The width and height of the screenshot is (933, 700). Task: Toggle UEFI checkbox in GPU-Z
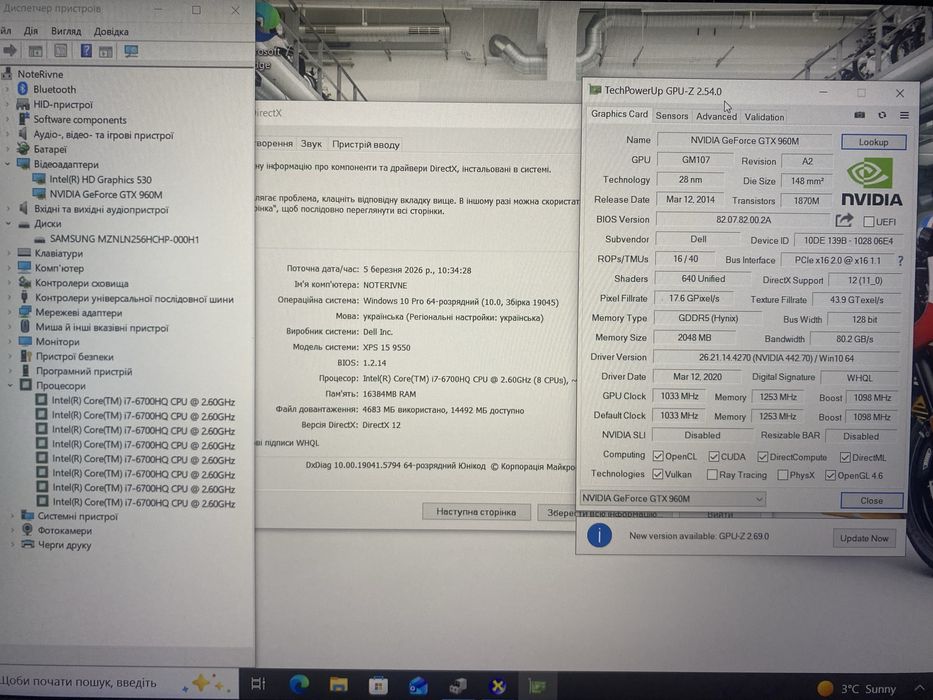(869, 221)
